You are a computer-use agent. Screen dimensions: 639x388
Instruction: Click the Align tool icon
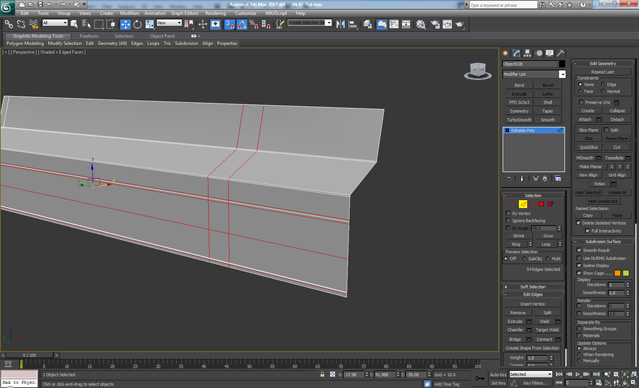click(353, 24)
